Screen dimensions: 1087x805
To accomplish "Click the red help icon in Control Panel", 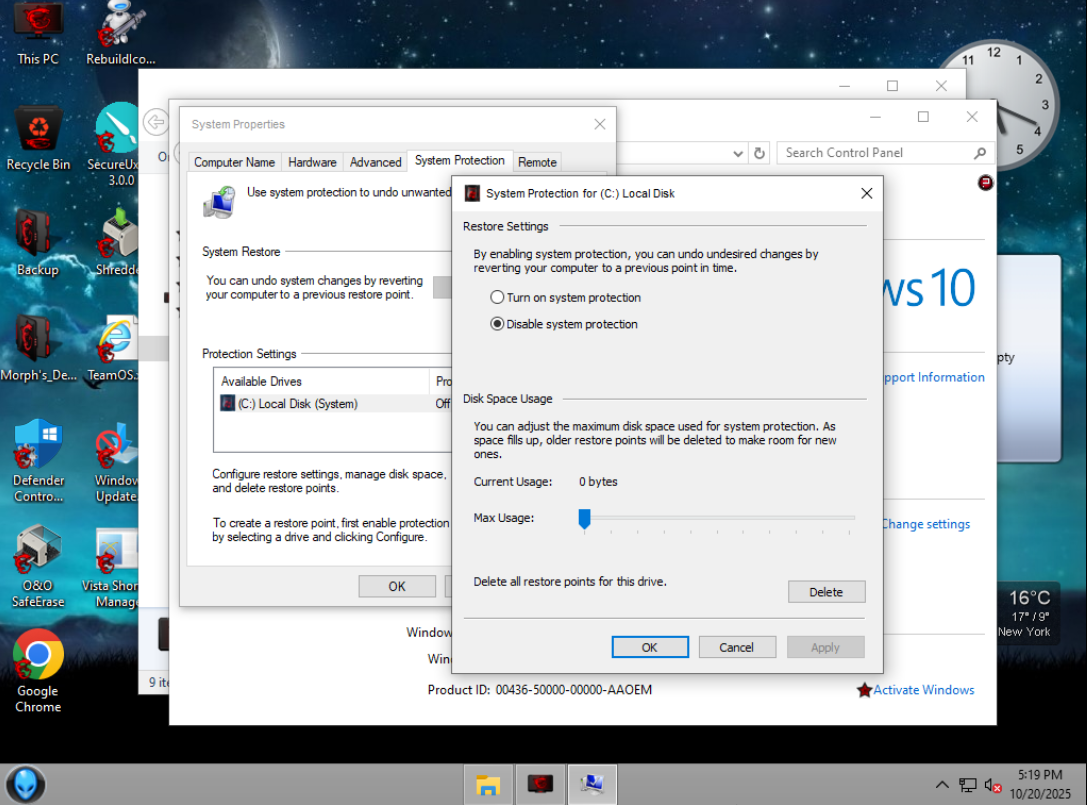I will tap(985, 183).
